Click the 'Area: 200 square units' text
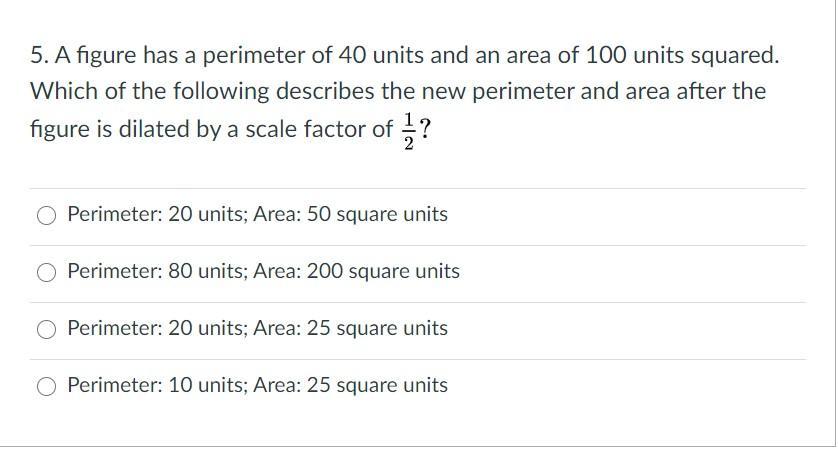This screenshot has width=838, height=451. pos(356,271)
